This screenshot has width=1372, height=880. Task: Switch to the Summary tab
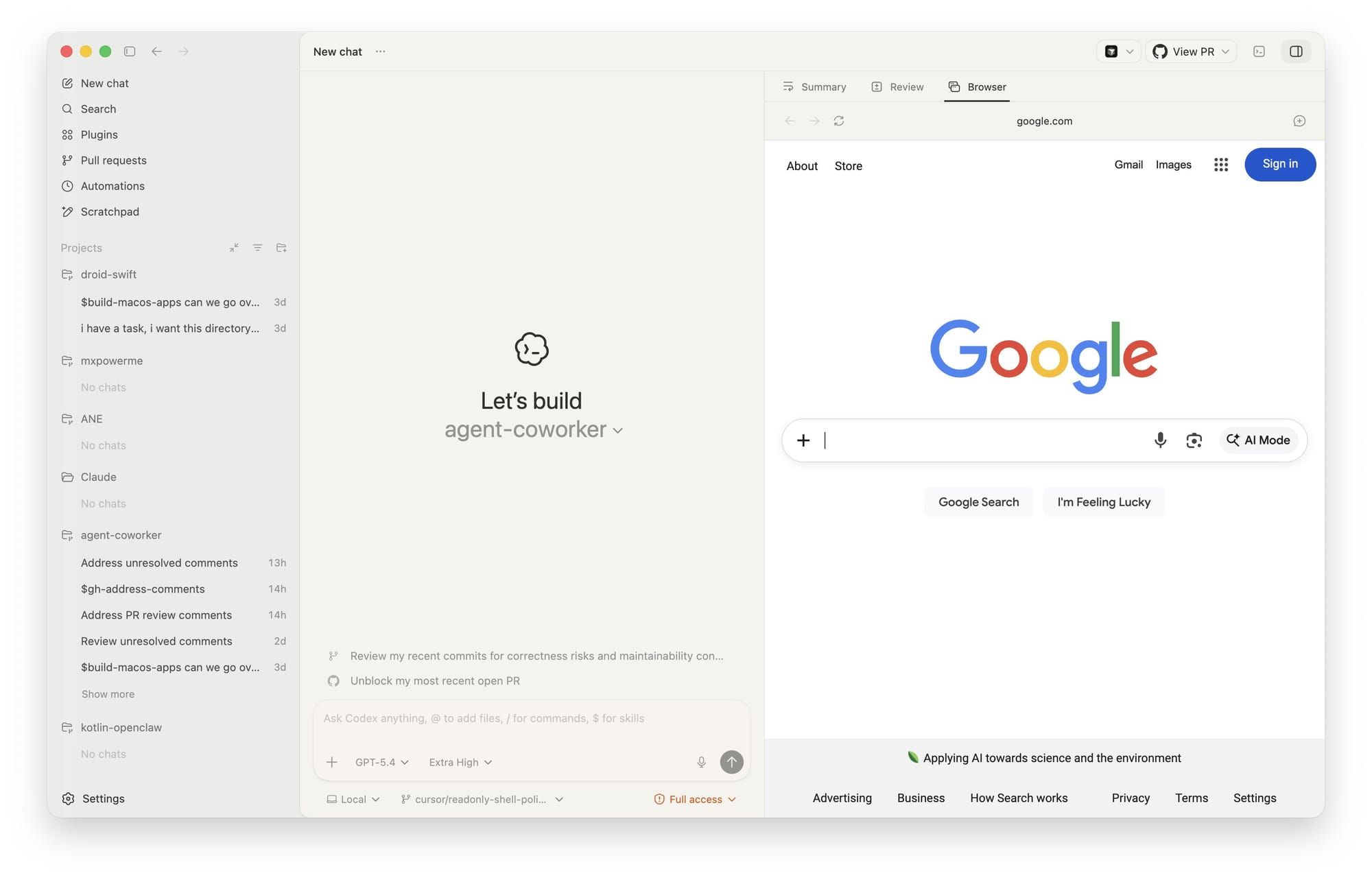click(x=814, y=87)
